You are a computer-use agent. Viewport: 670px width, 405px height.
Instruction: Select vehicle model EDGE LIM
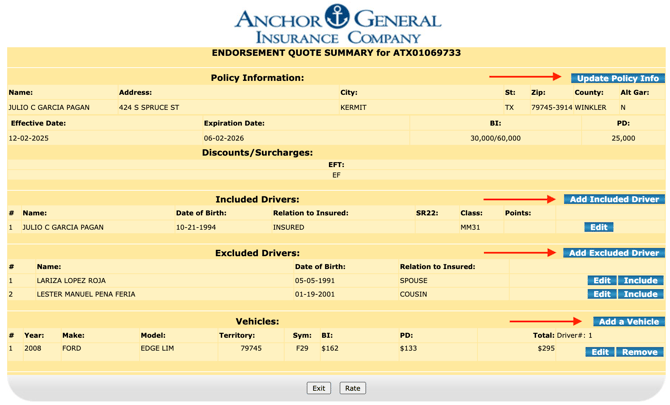coord(157,348)
